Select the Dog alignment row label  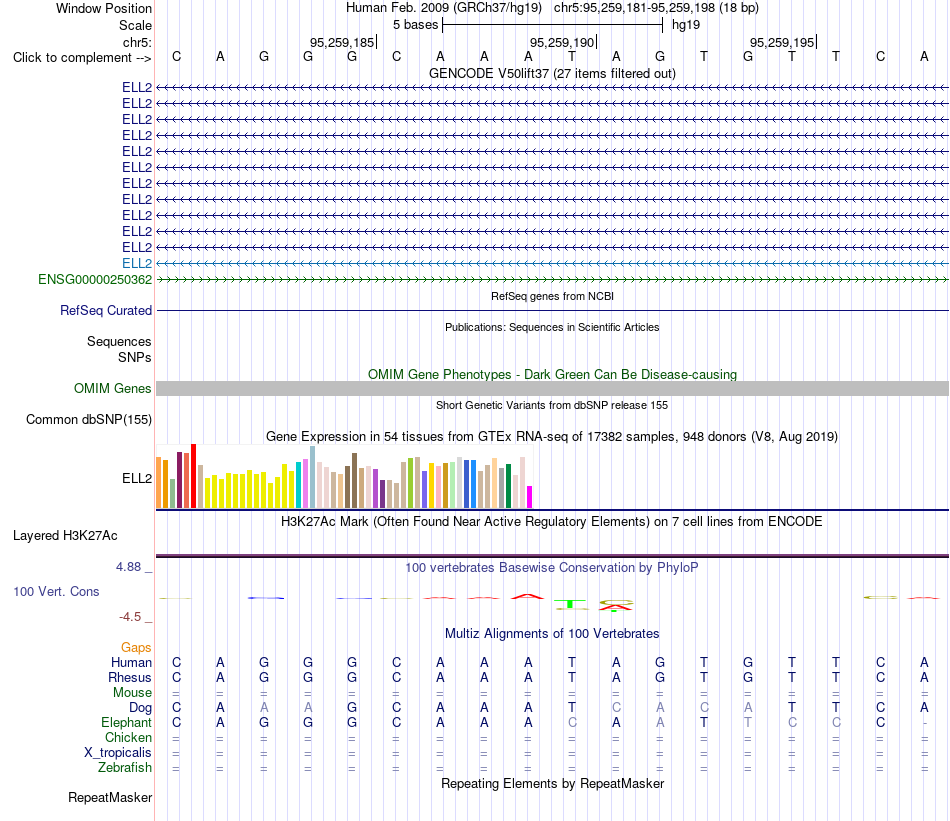pyautogui.click(x=140, y=708)
